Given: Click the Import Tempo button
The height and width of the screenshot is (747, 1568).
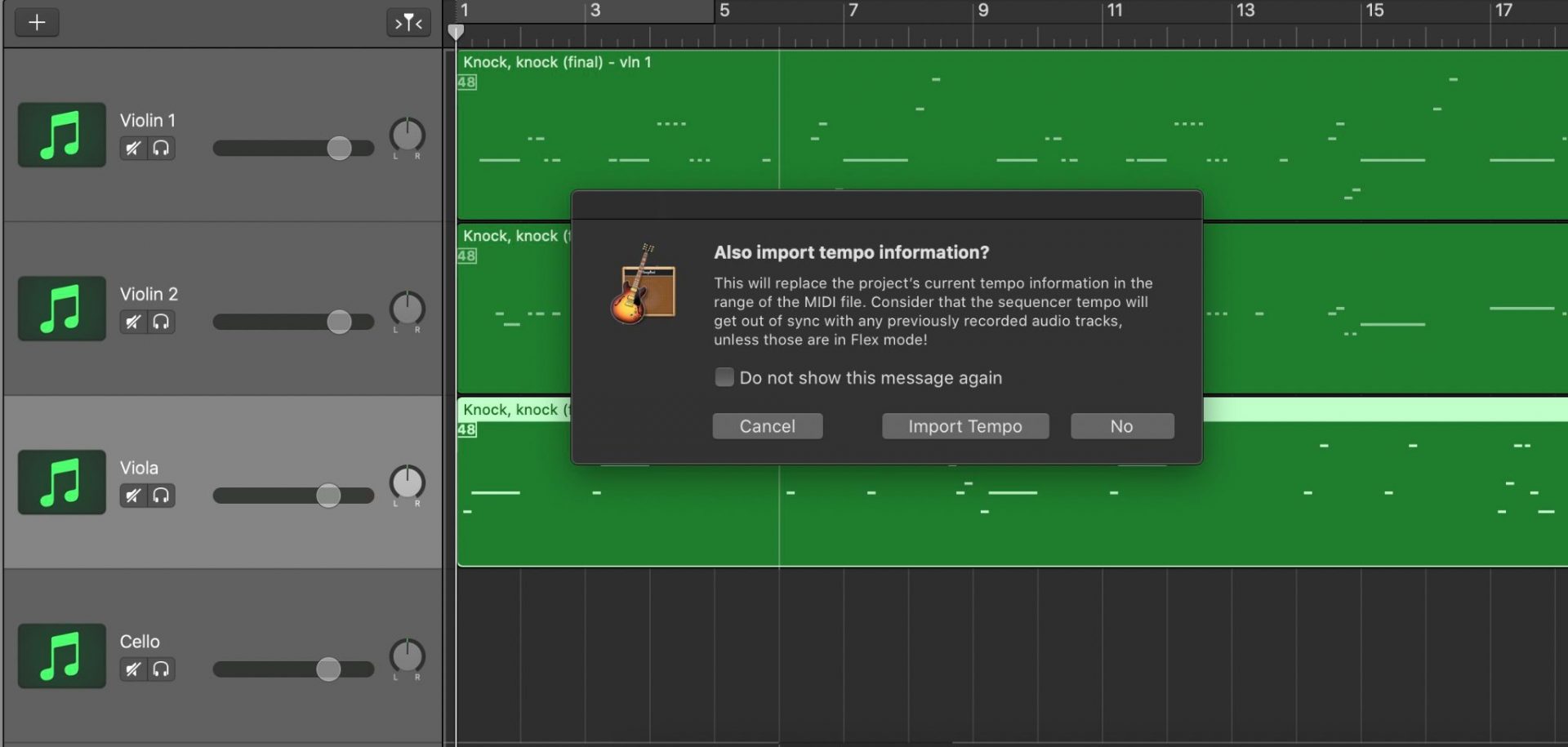Looking at the screenshot, I should 965,425.
